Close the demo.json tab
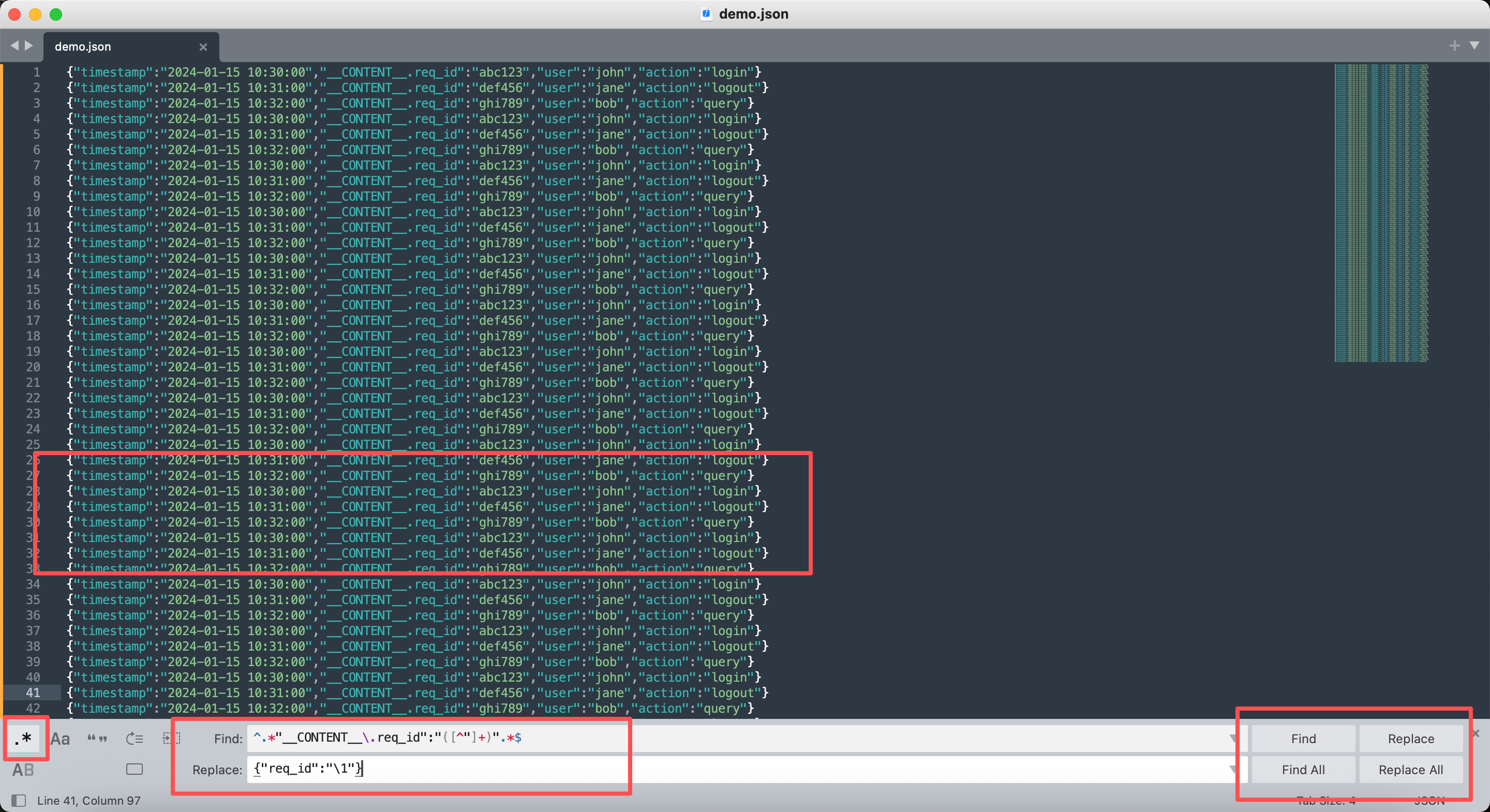This screenshot has height=812, width=1490. tap(203, 47)
